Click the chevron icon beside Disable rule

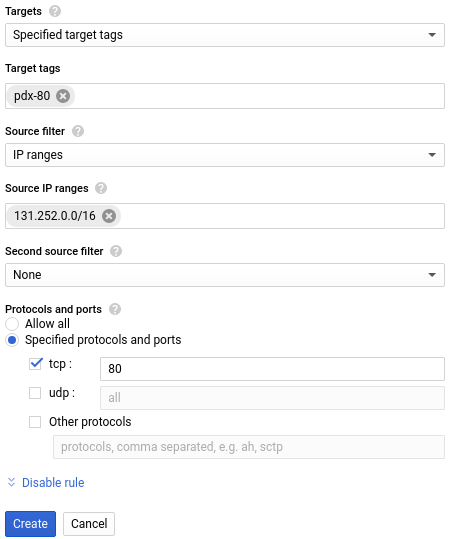[x=11, y=482]
